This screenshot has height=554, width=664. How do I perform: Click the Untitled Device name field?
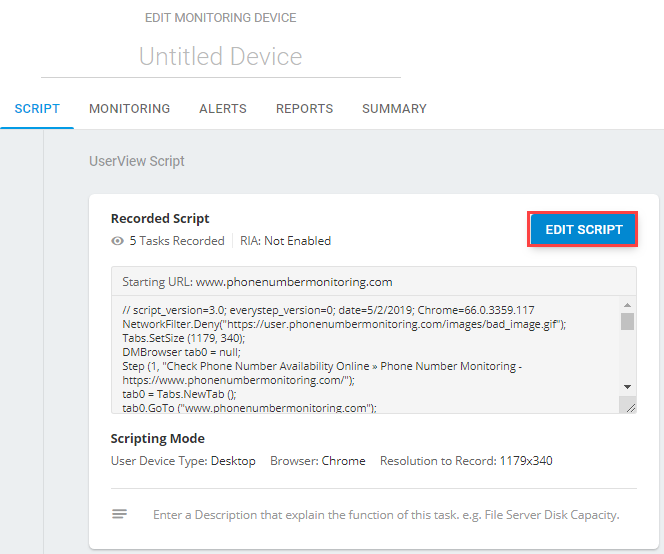click(x=221, y=56)
